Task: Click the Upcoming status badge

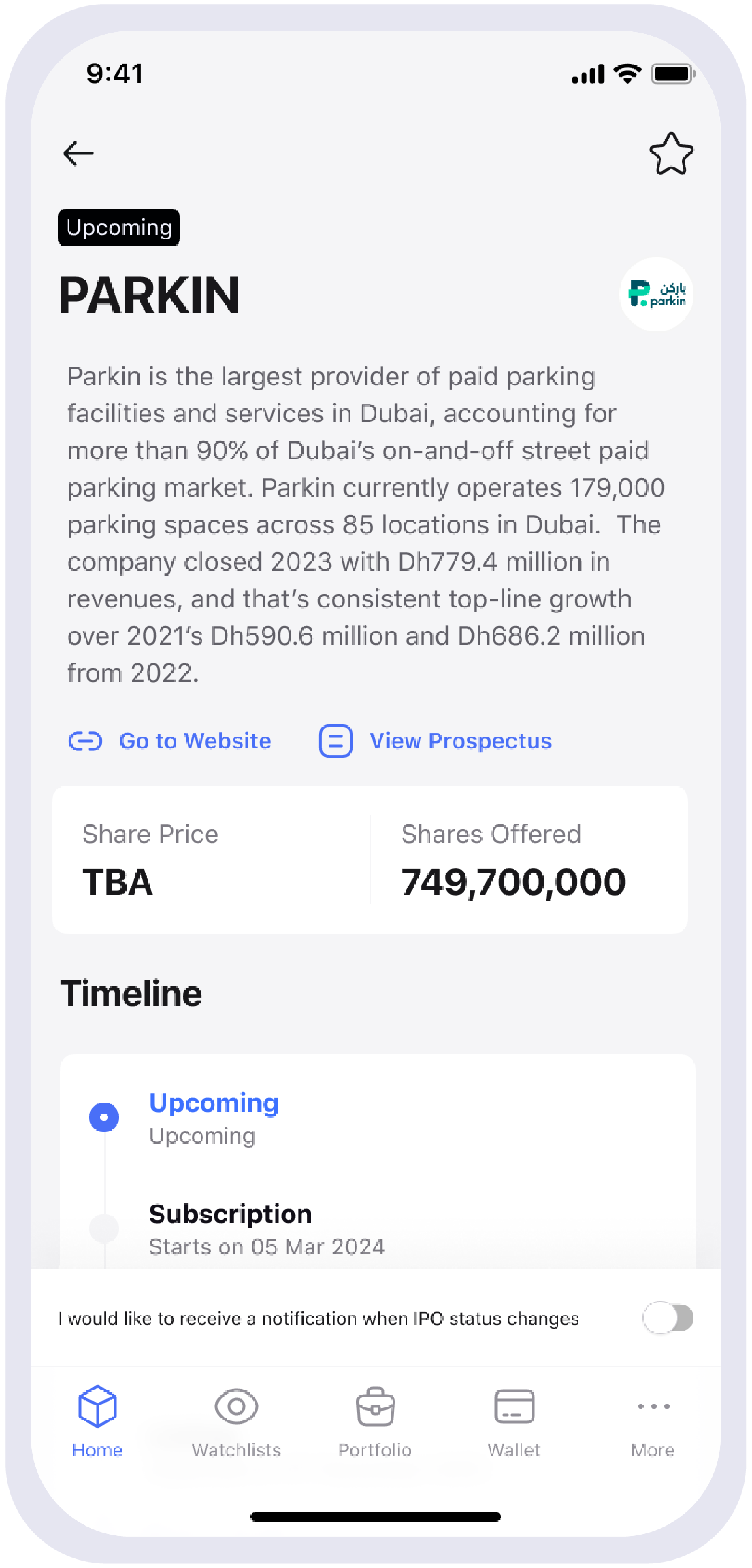Action: [x=119, y=228]
